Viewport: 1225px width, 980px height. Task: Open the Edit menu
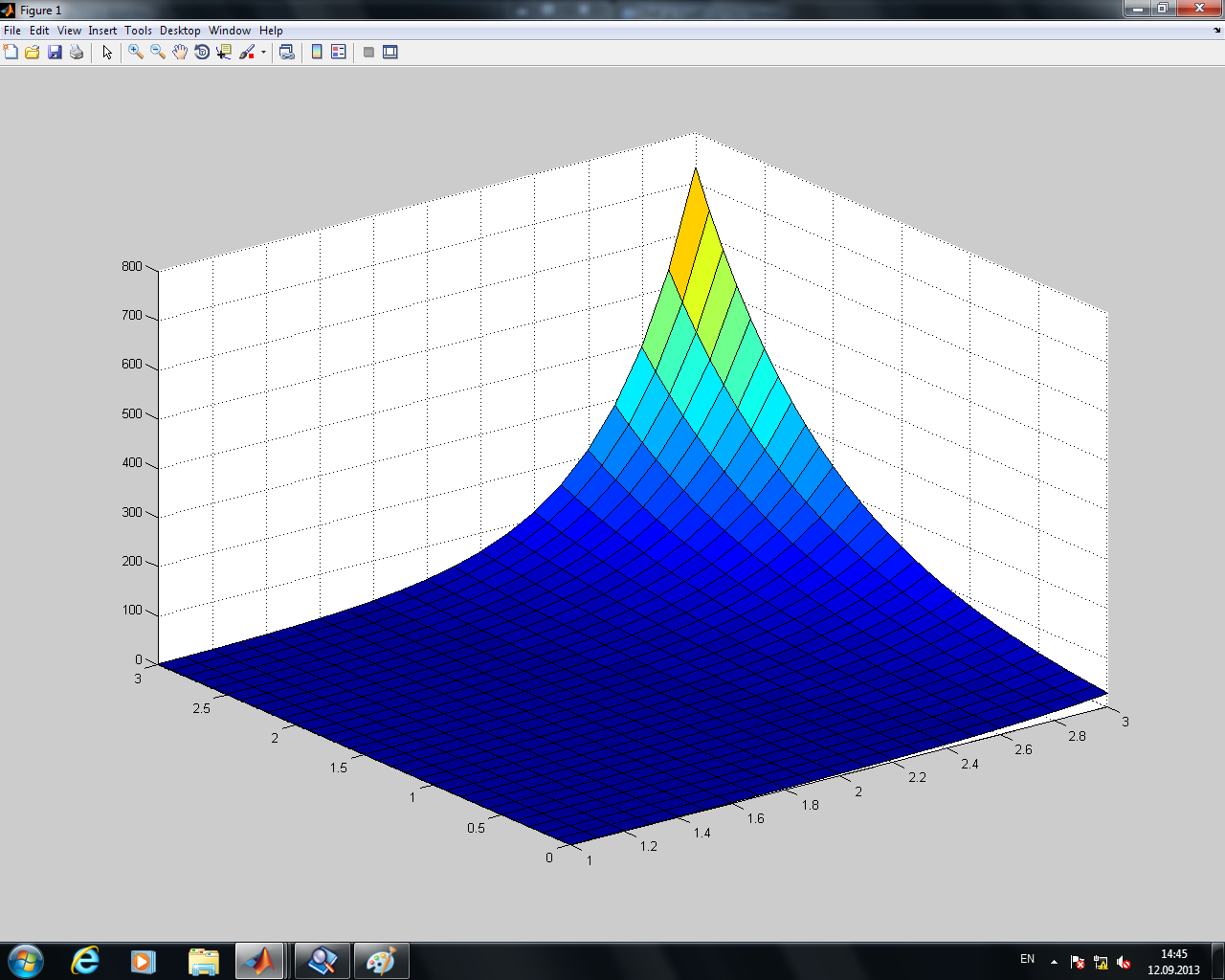coord(39,31)
